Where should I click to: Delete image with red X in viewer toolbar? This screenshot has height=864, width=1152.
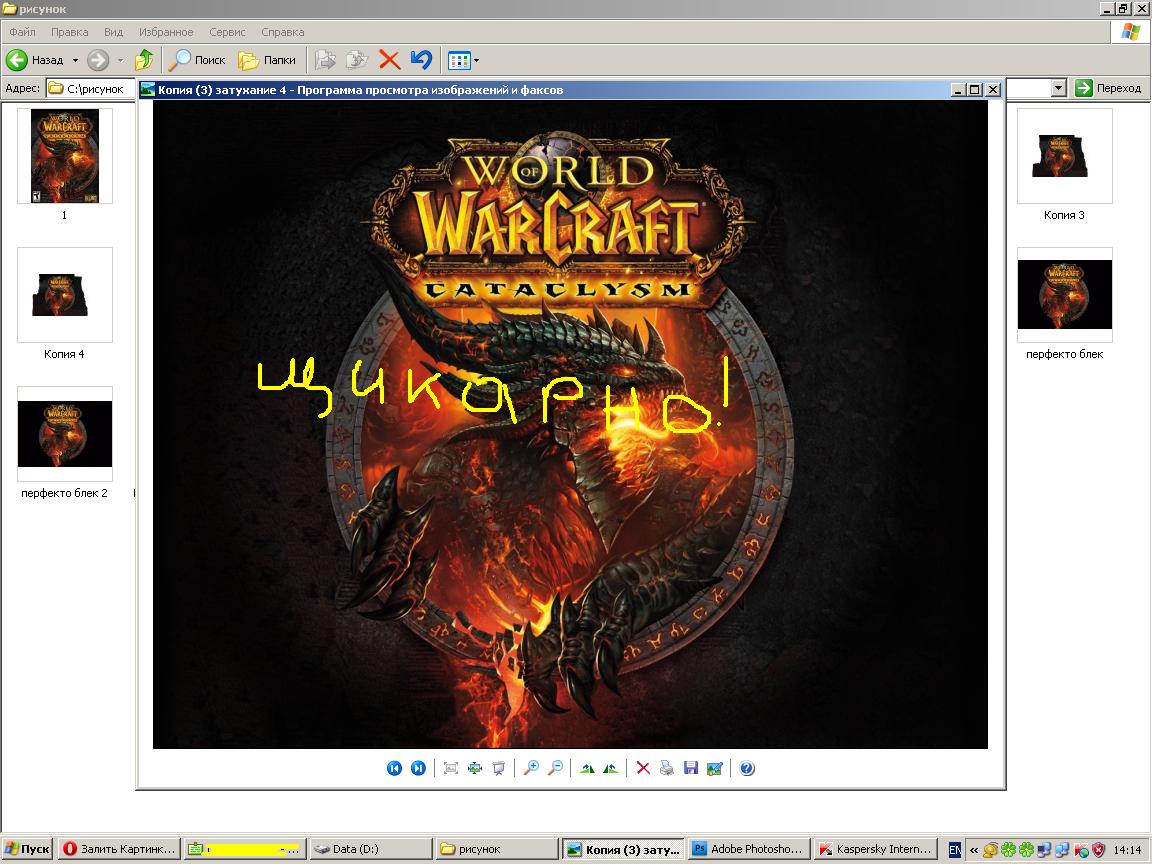pyautogui.click(x=643, y=768)
